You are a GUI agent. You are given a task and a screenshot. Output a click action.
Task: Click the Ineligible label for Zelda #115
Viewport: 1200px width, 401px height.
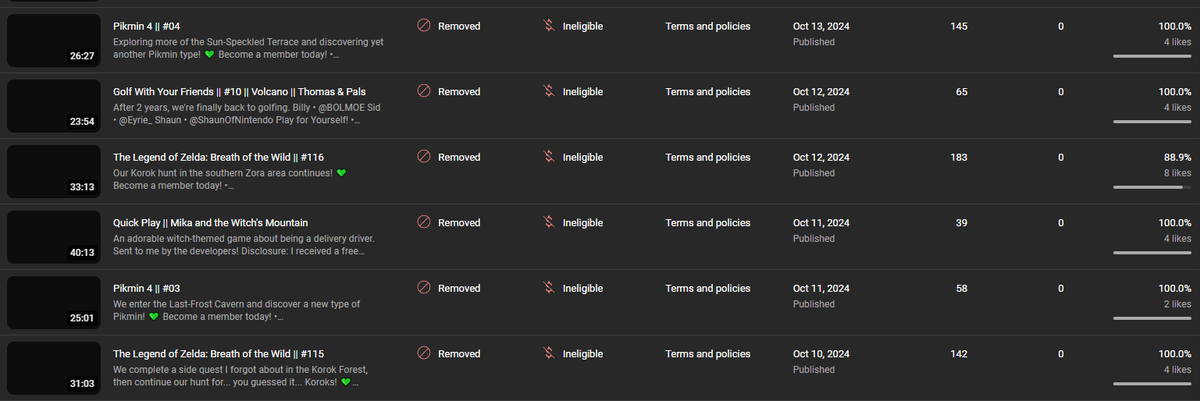click(583, 354)
